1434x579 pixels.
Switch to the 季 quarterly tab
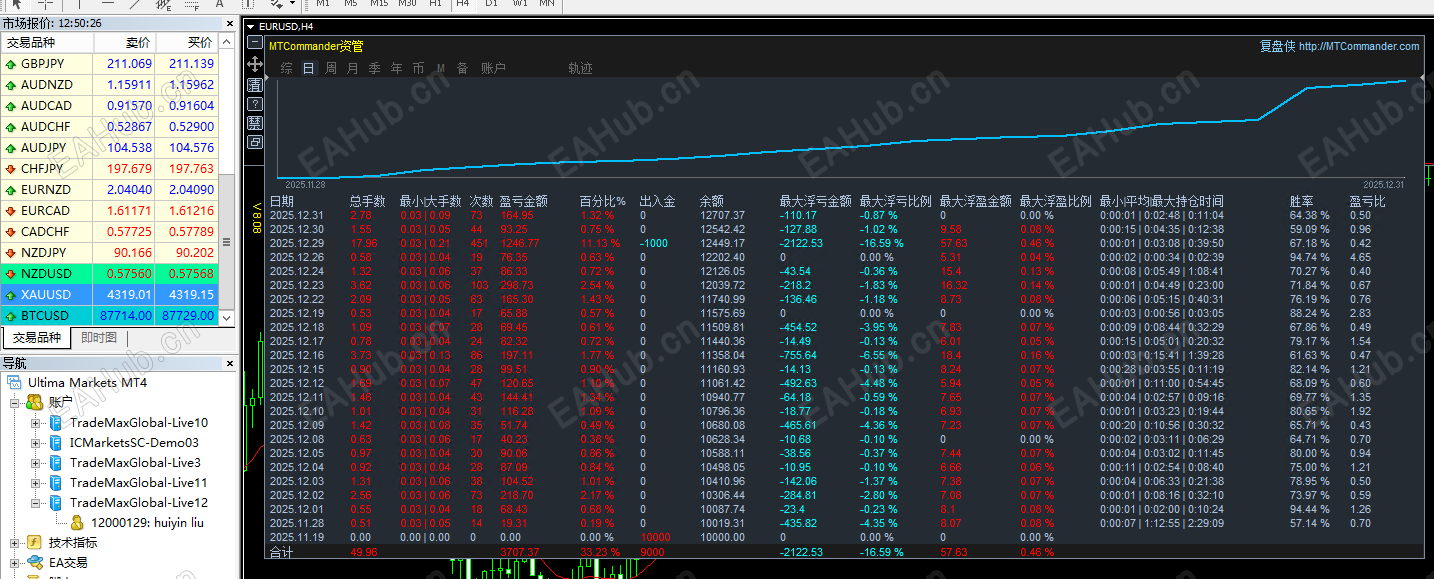(x=375, y=68)
